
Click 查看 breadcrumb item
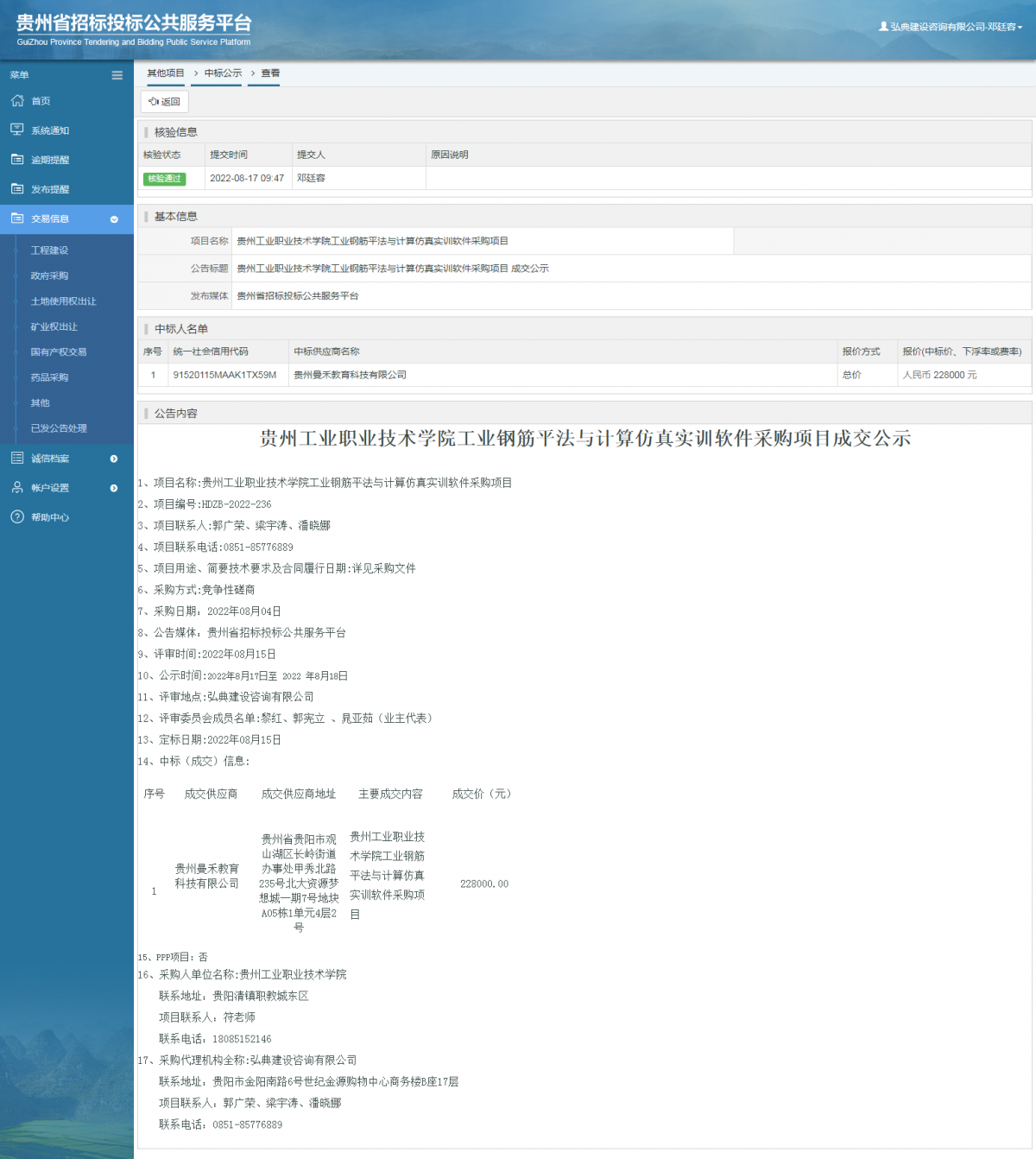click(270, 73)
